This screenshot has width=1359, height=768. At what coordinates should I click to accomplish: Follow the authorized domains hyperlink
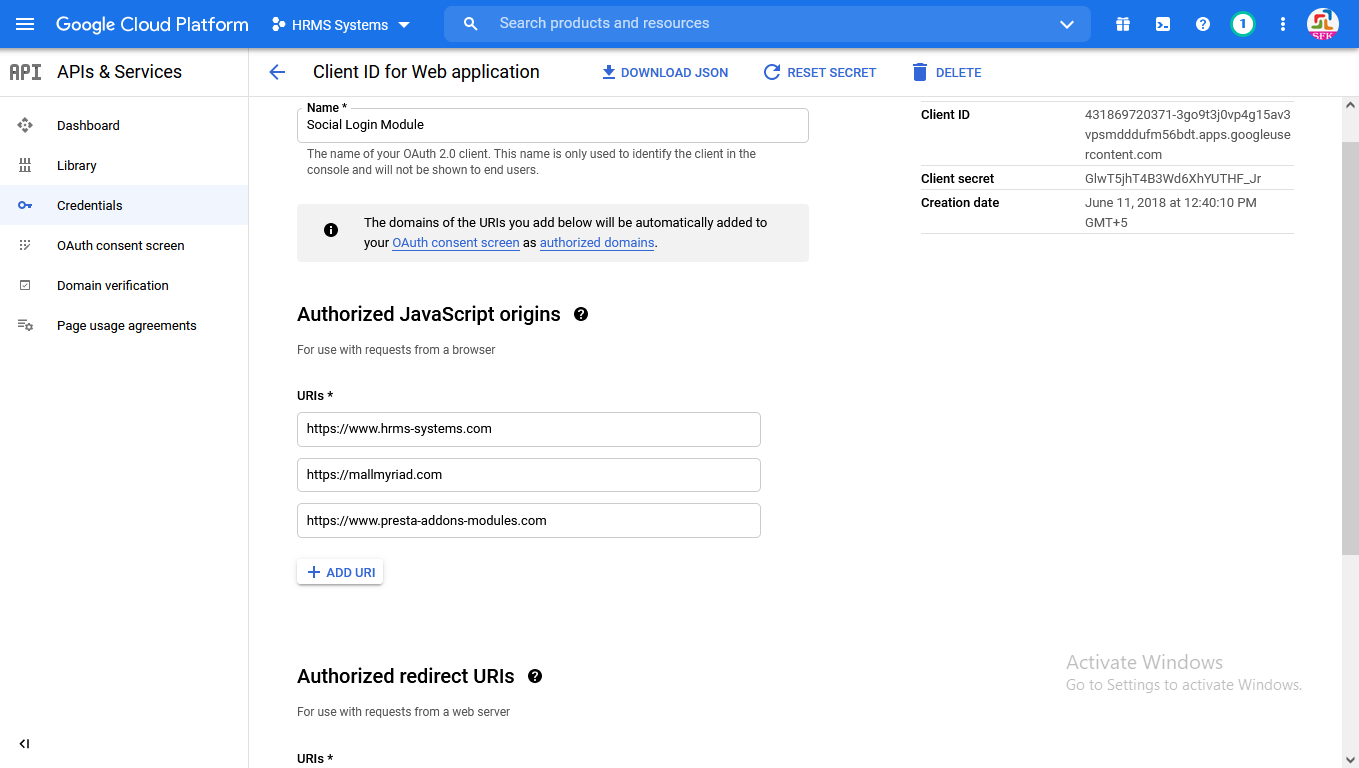(597, 243)
